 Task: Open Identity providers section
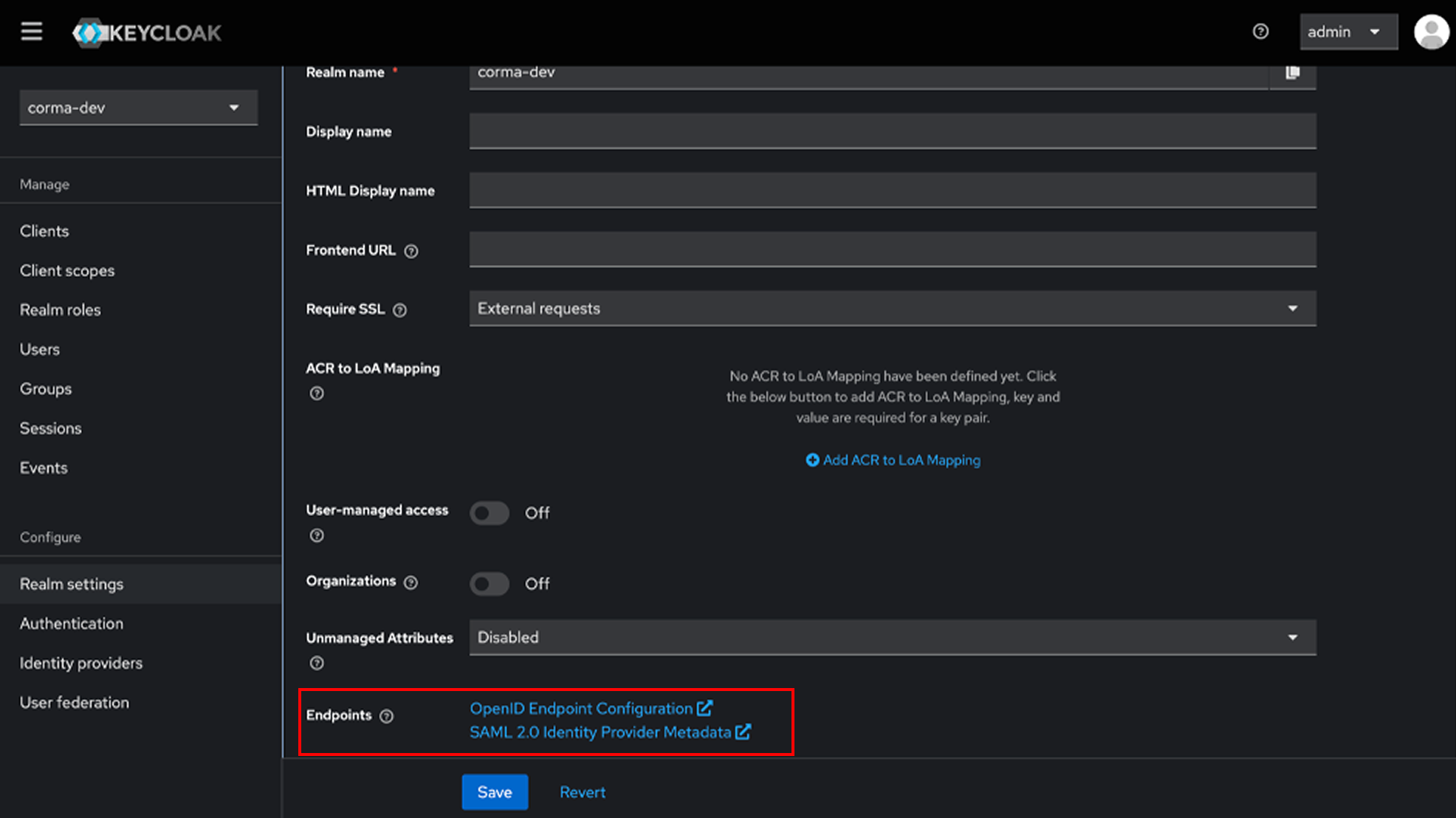click(81, 663)
